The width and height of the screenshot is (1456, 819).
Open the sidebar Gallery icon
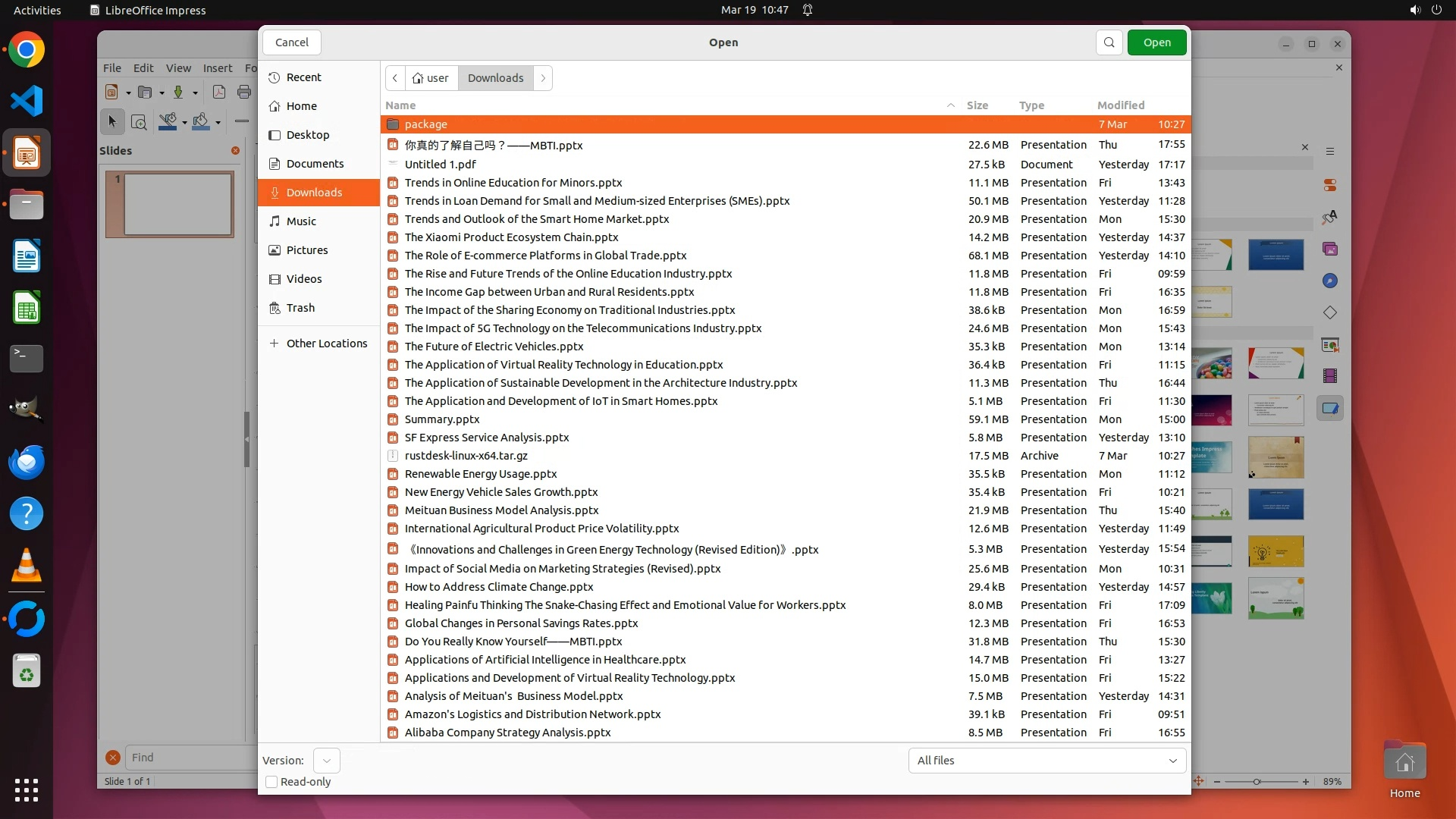click(x=1330, y=249)
